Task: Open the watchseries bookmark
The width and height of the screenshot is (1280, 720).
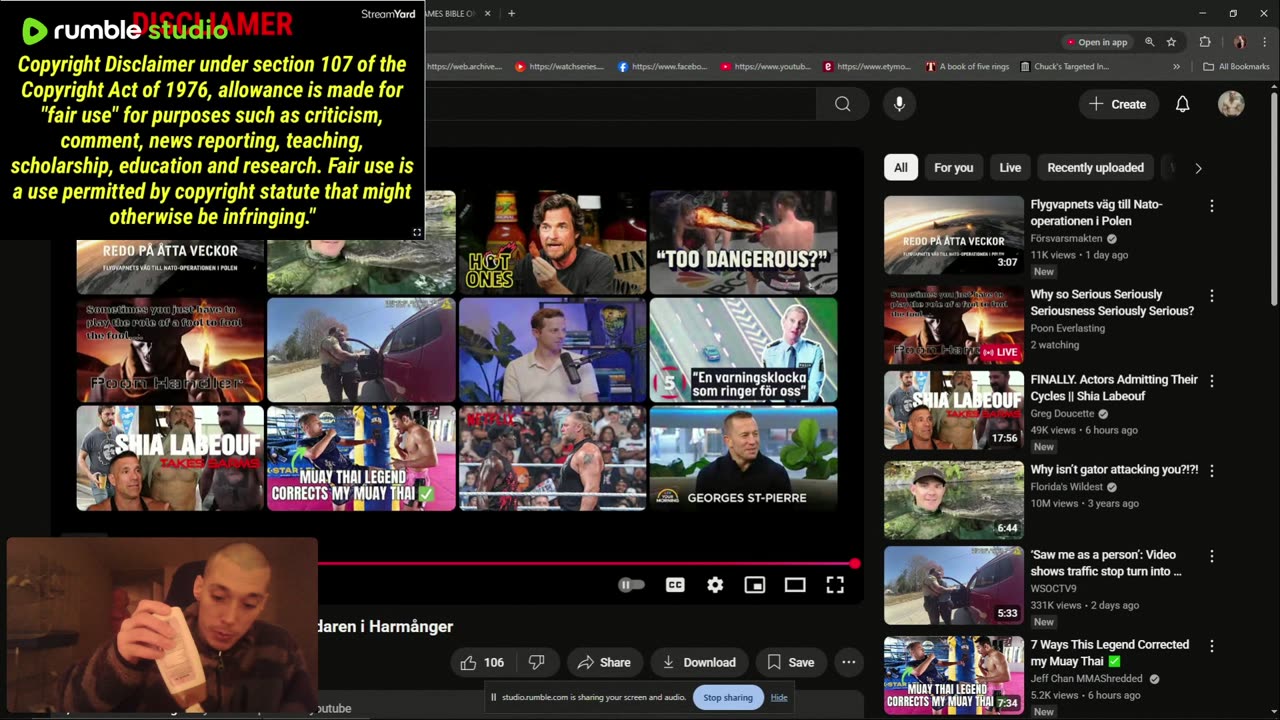Action: pos(560,67)
